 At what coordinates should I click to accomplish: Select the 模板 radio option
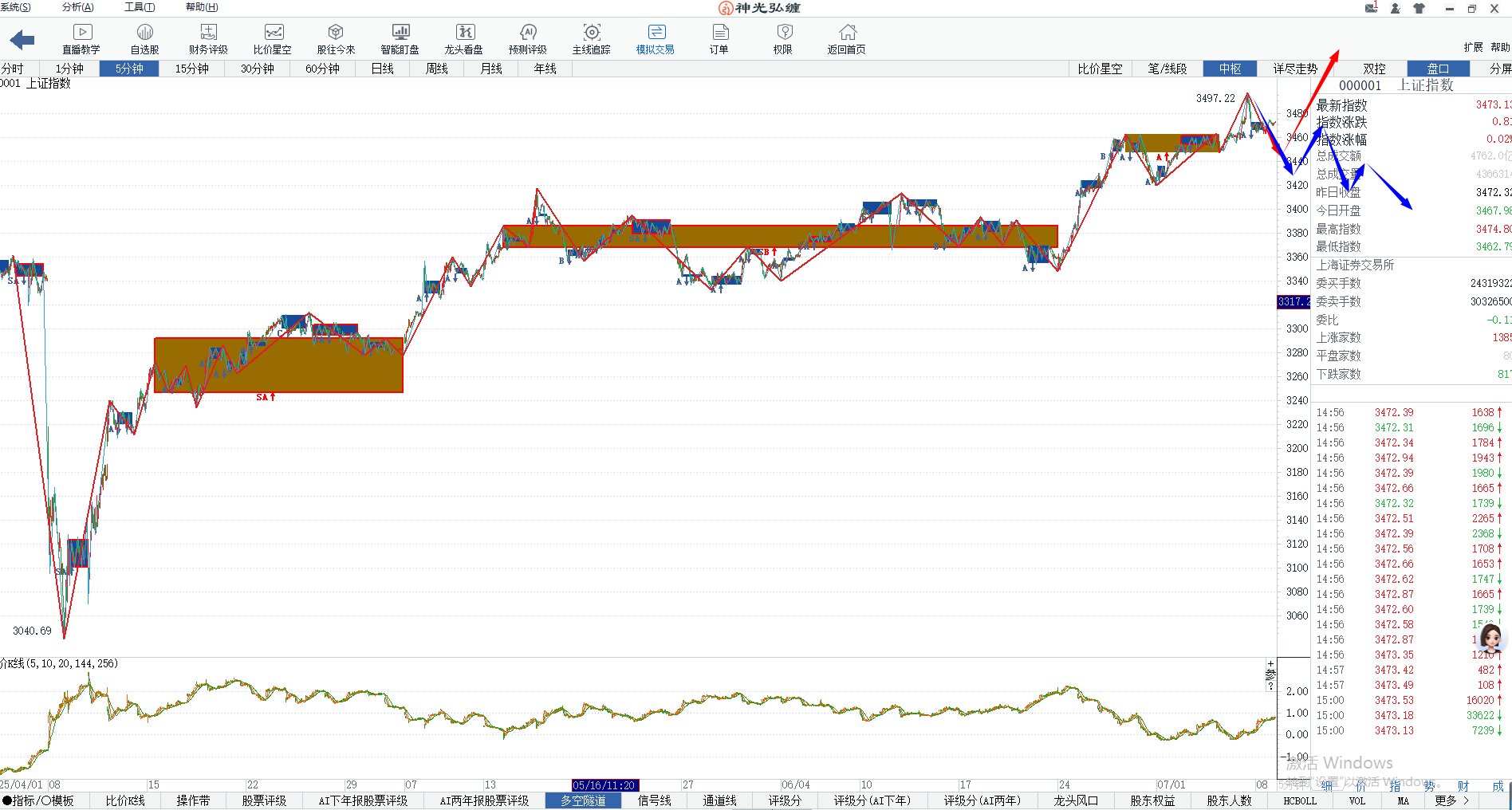point(45,800)
